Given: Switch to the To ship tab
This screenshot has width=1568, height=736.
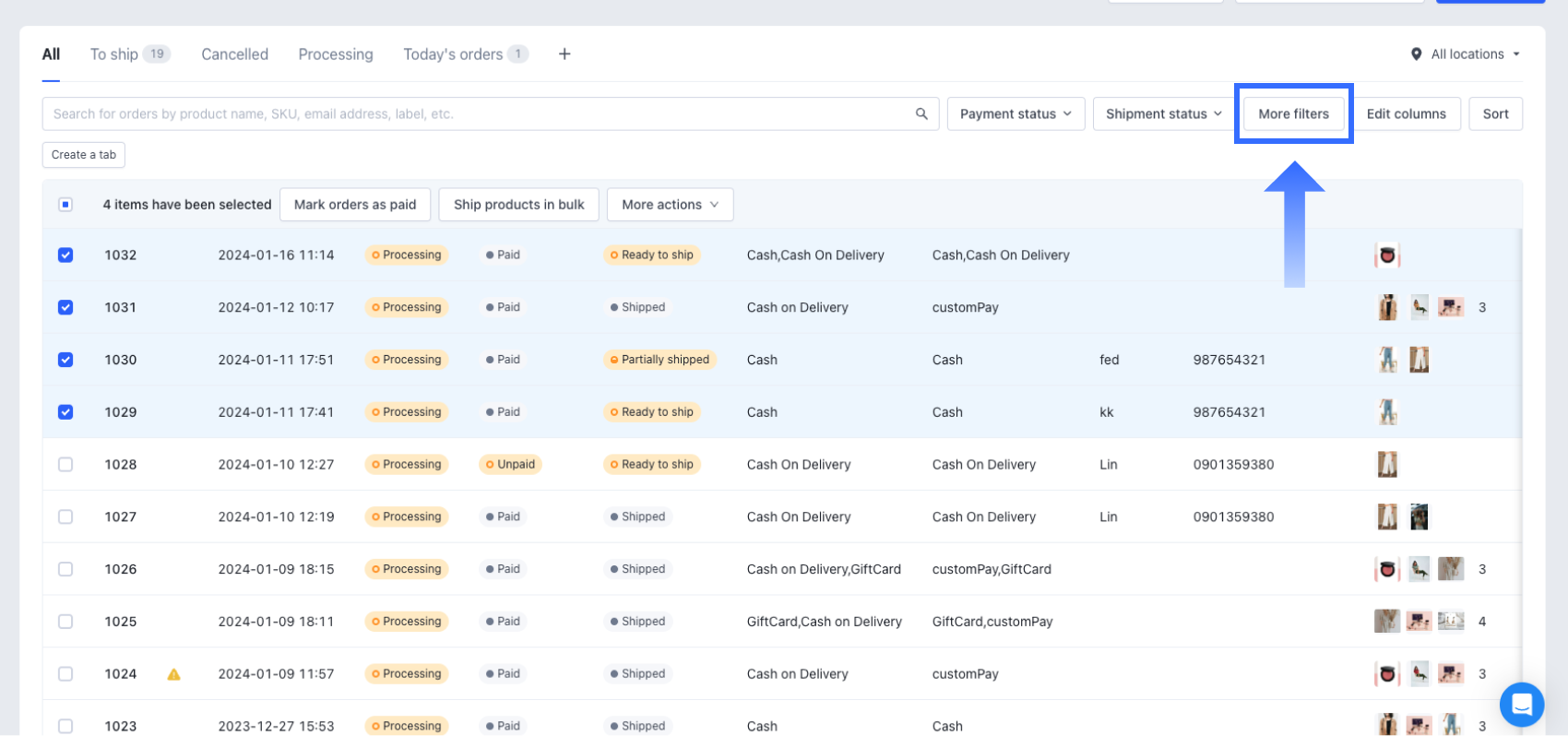Looking at the screenshot, I should point(114,54).
